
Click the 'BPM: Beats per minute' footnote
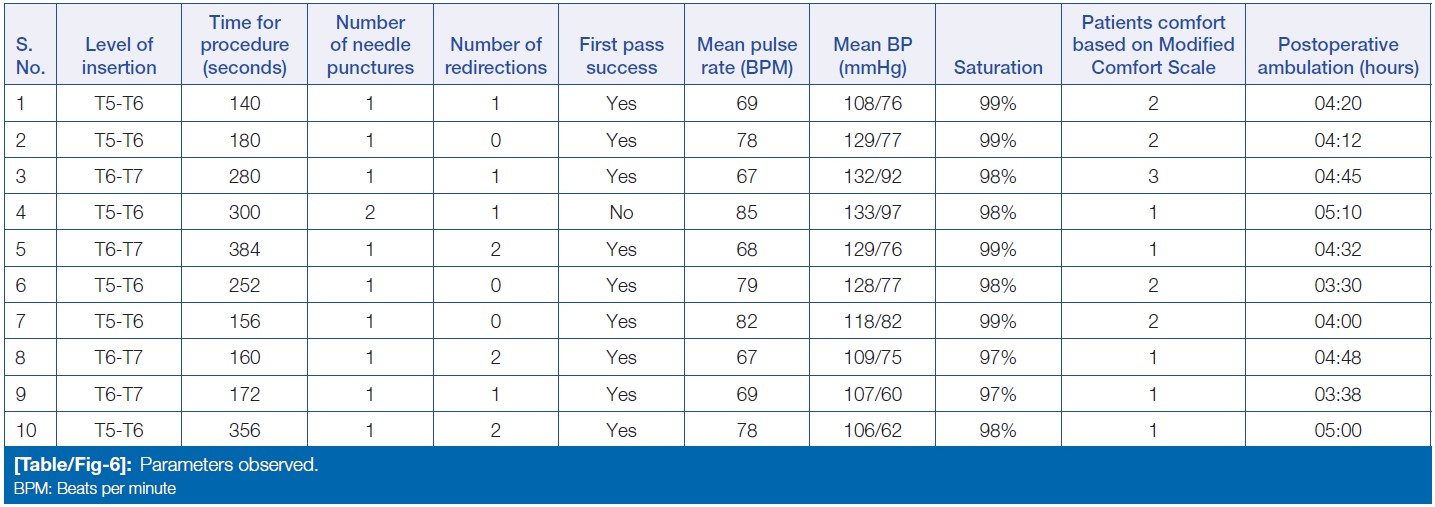[95, 489]
